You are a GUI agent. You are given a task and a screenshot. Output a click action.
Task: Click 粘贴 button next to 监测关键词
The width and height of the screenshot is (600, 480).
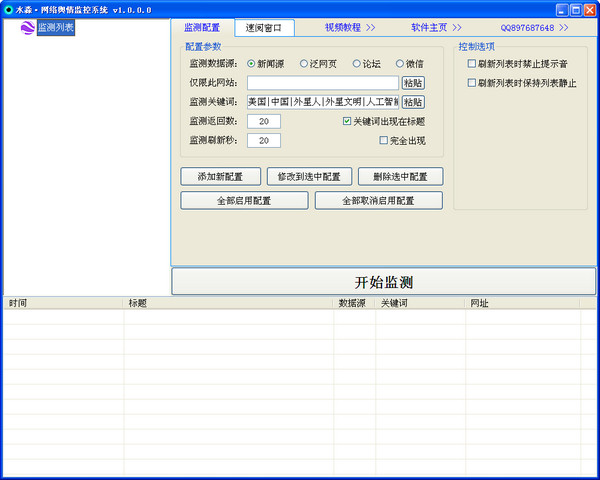pyautogui.click(x=413, y=102)
